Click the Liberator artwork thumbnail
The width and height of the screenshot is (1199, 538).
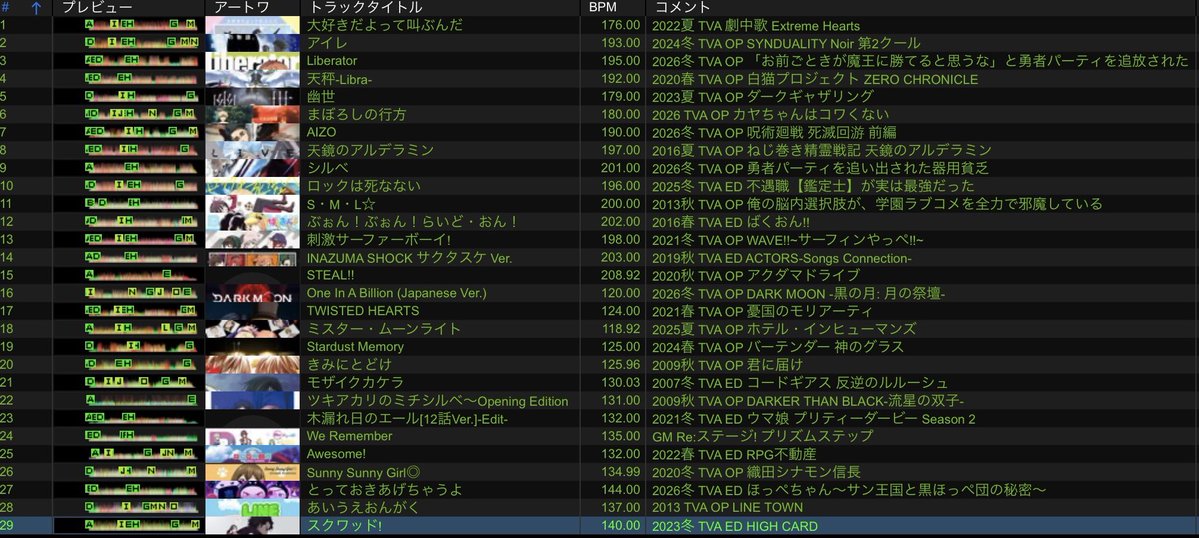[x=252, y=61]
